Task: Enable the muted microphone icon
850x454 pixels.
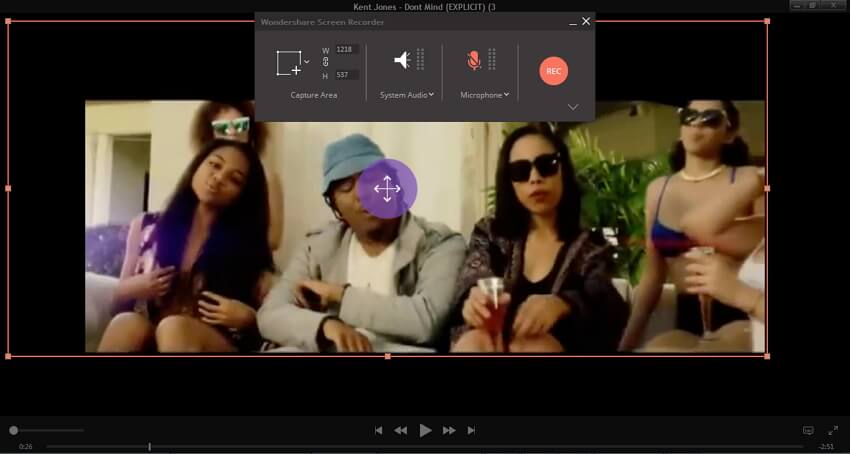Action: coord(474,60)
